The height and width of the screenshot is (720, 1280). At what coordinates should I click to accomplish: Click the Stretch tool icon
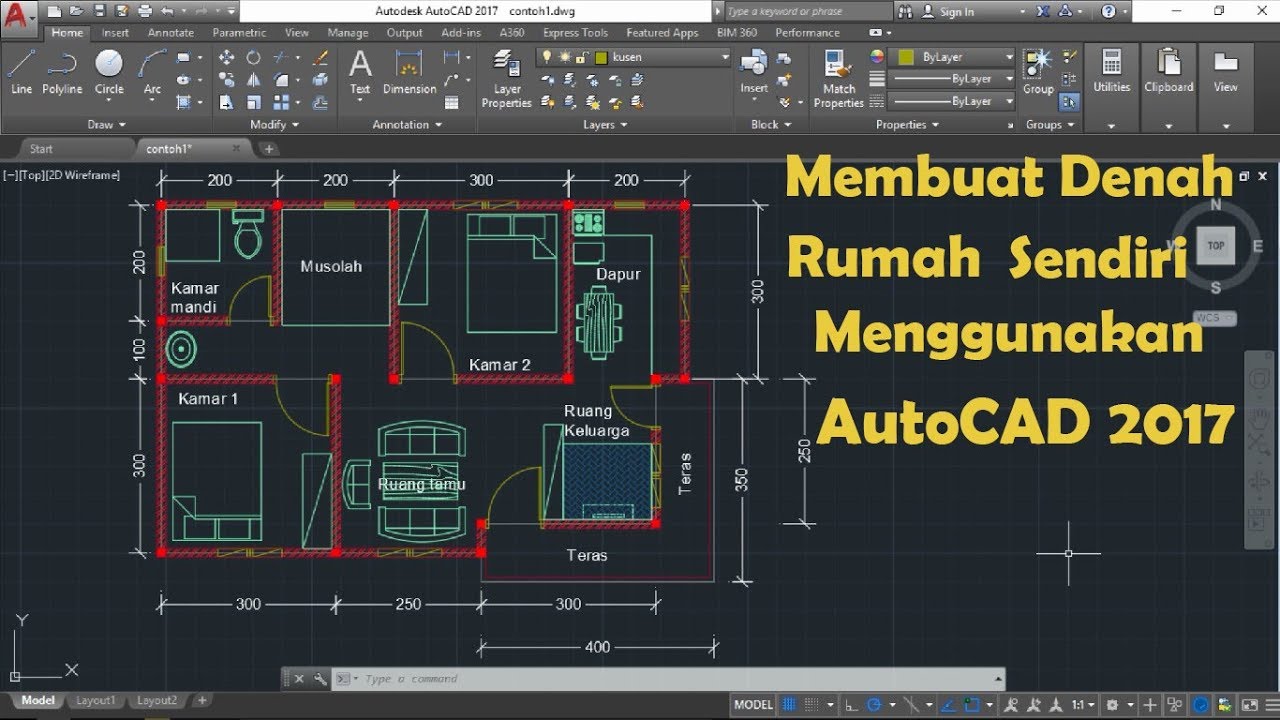226,102
